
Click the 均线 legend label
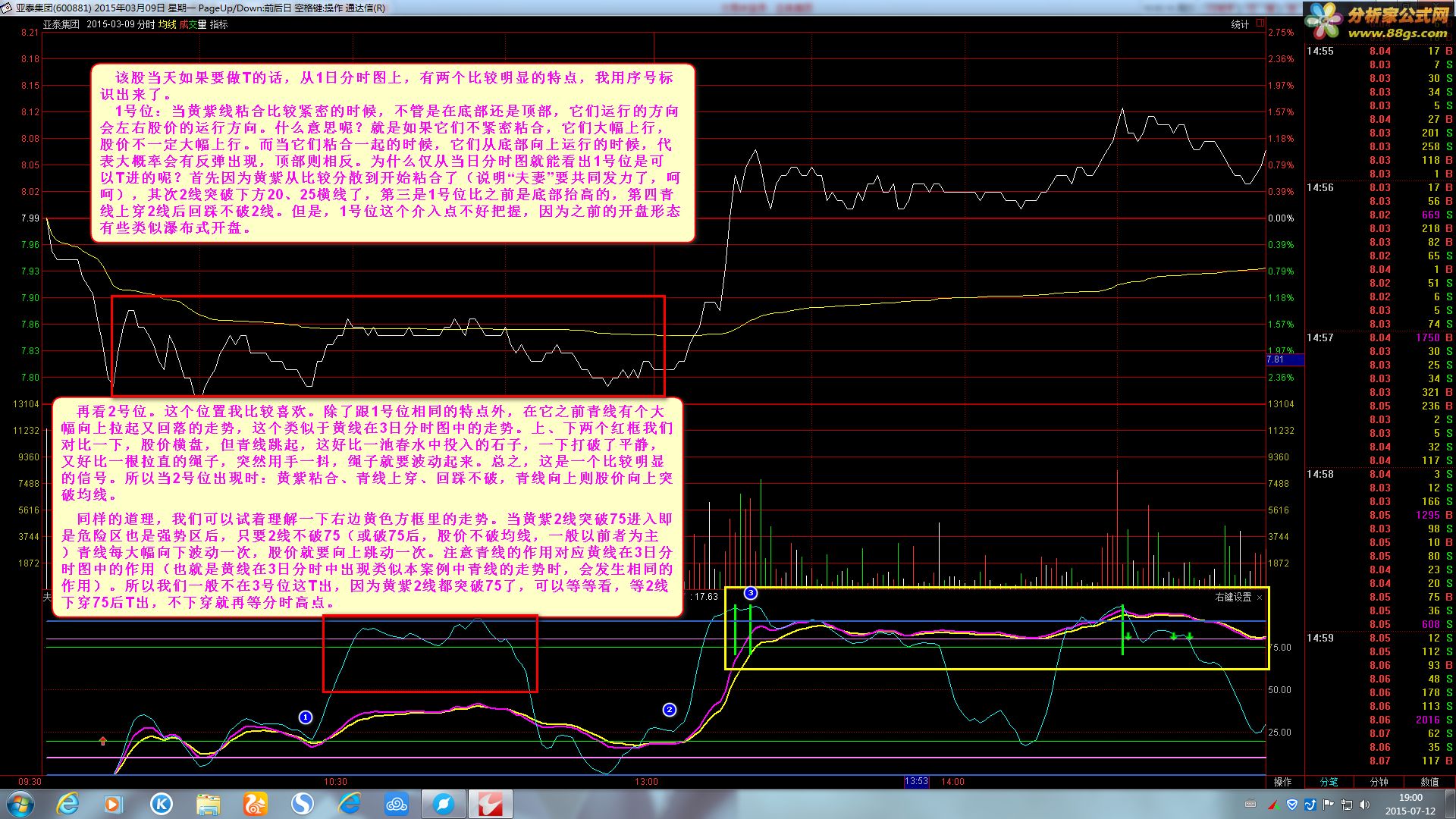167,24
